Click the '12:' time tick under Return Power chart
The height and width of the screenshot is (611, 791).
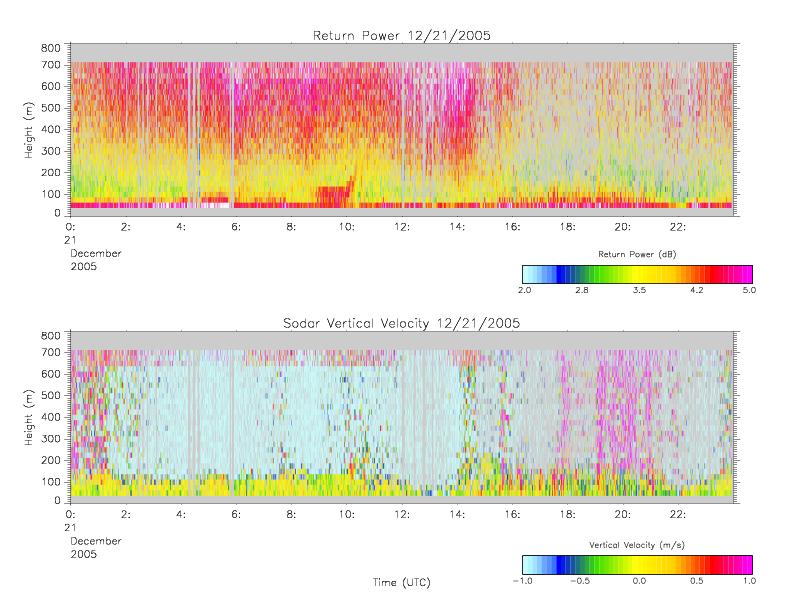[402, 227]
